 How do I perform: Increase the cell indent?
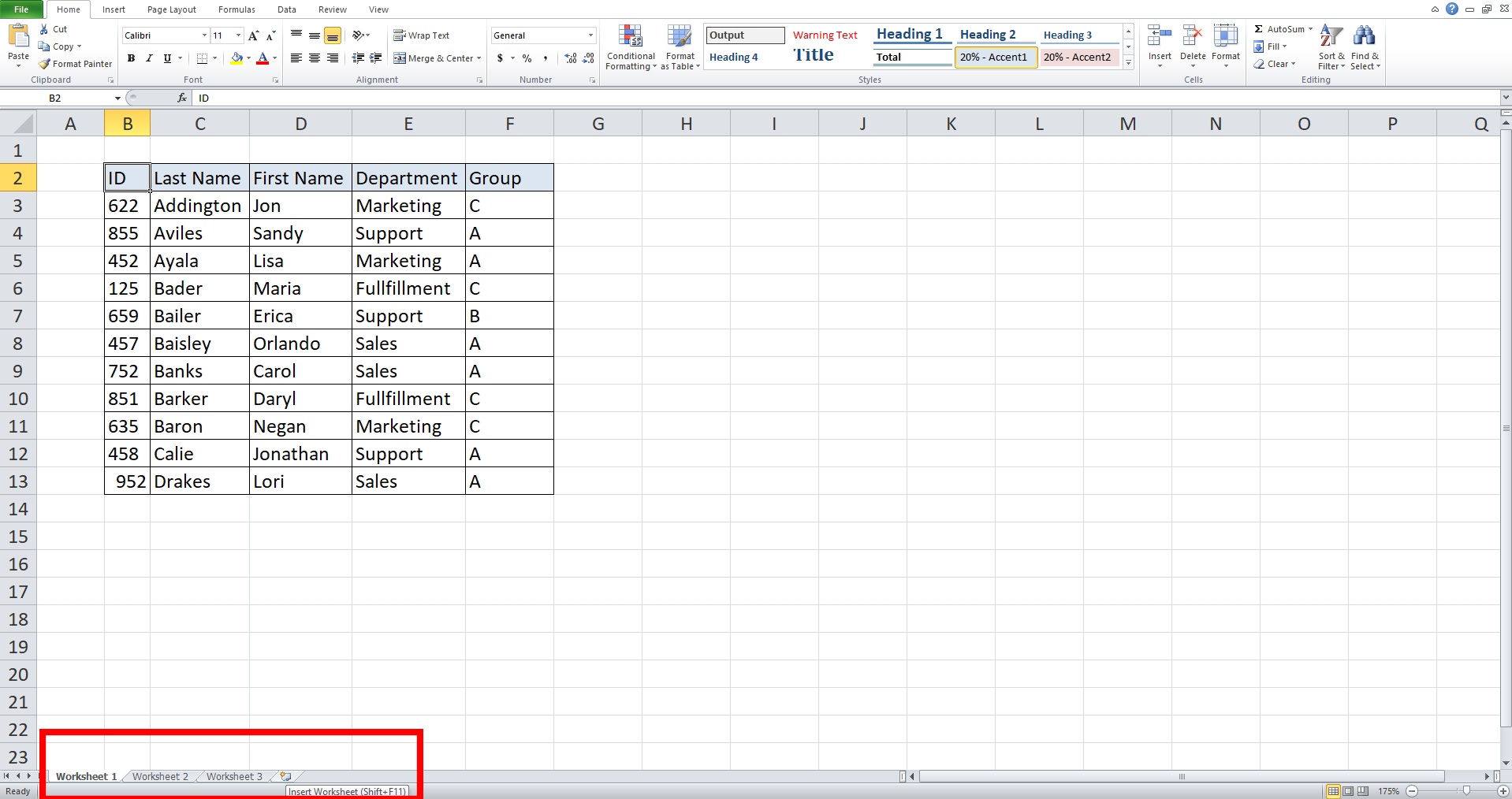tap(376, 58)
